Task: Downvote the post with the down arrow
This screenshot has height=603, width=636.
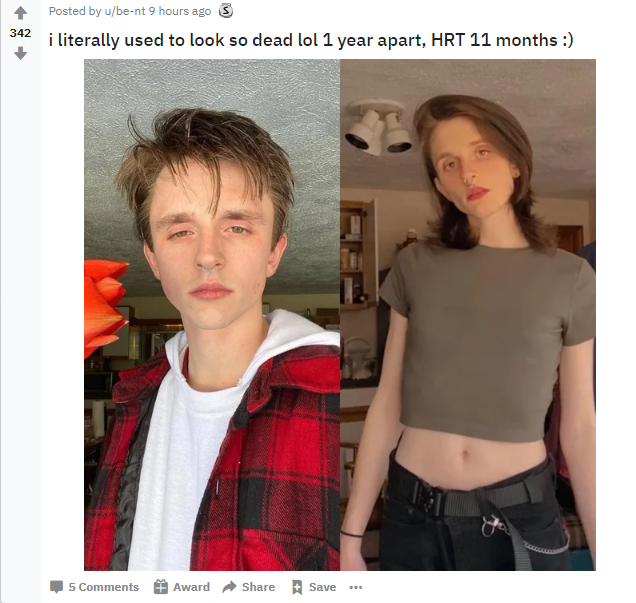Action: coord(20,53)
